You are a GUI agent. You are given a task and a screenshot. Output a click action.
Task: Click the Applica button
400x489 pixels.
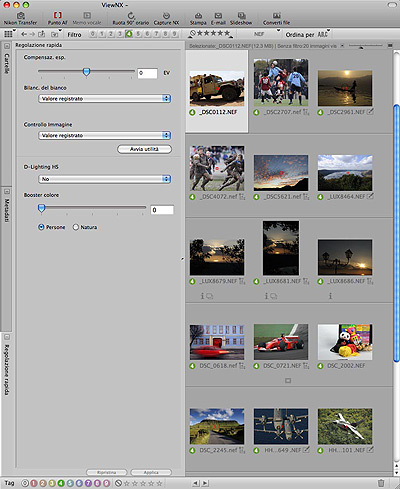[x=151, y=472]
